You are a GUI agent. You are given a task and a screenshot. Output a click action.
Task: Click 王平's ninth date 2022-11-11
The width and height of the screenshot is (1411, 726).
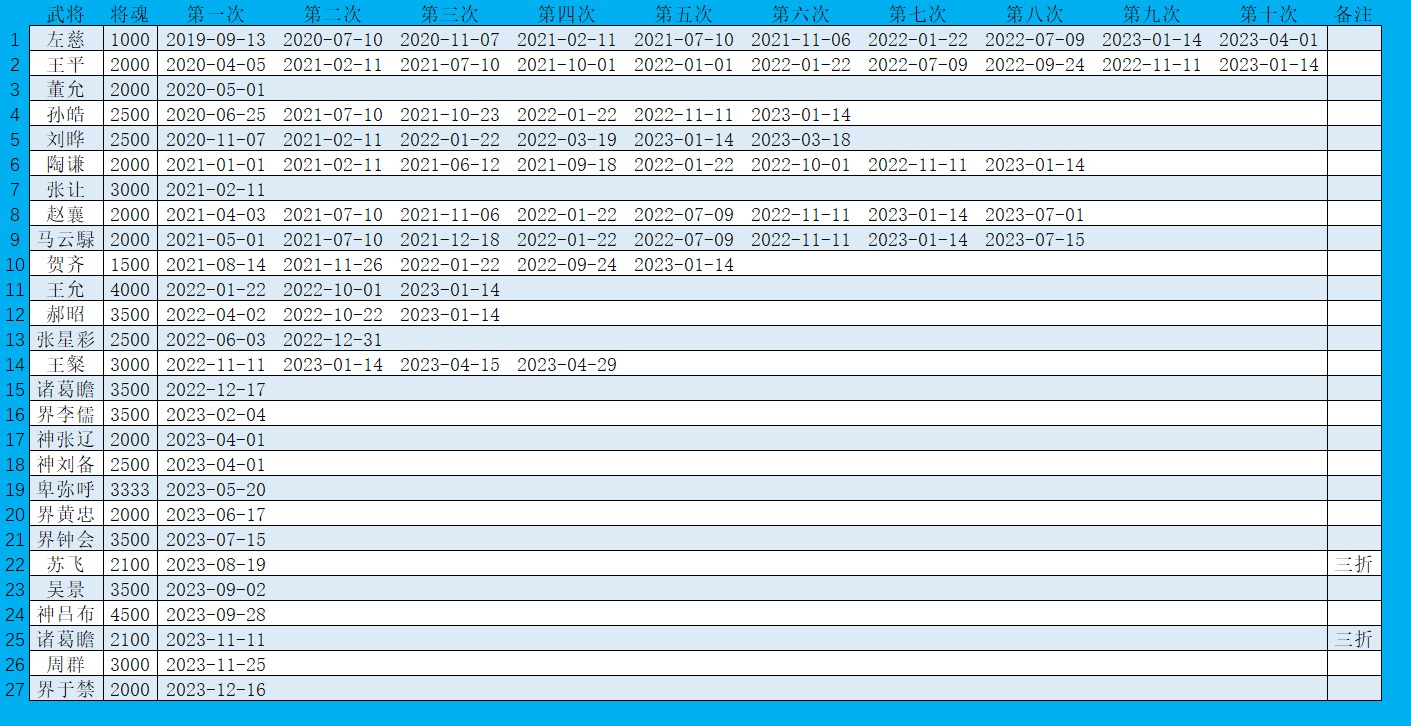pyautogui.click(x=1152, y=65)
